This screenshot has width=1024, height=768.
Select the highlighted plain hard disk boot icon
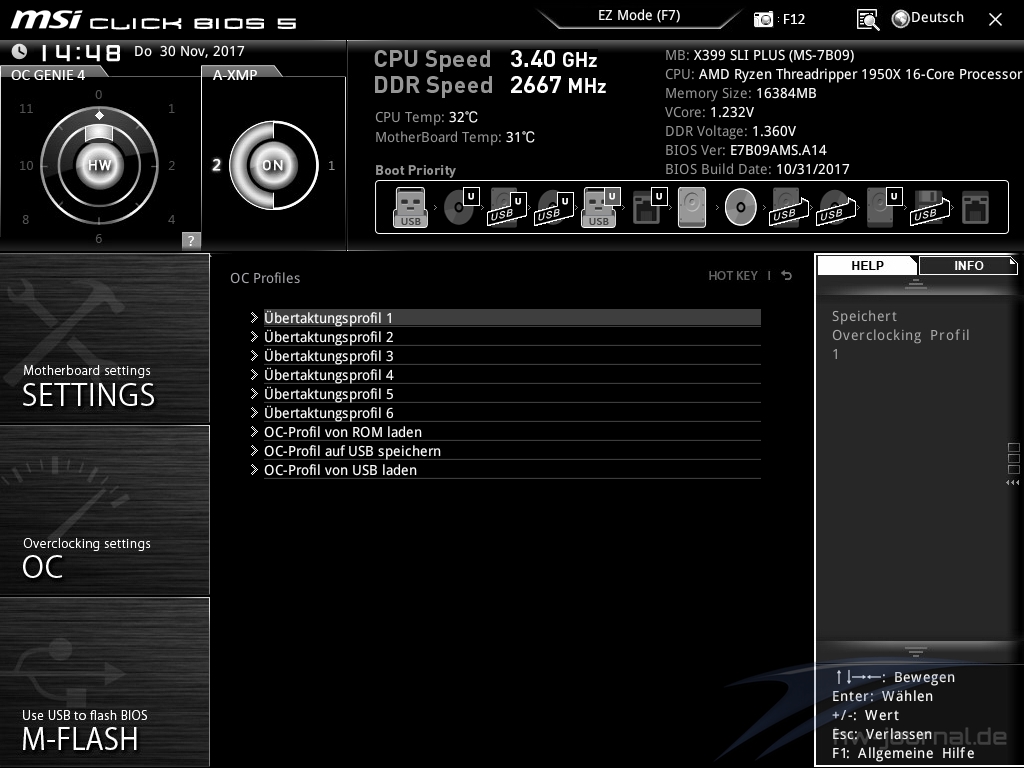[x=692, y=208]
